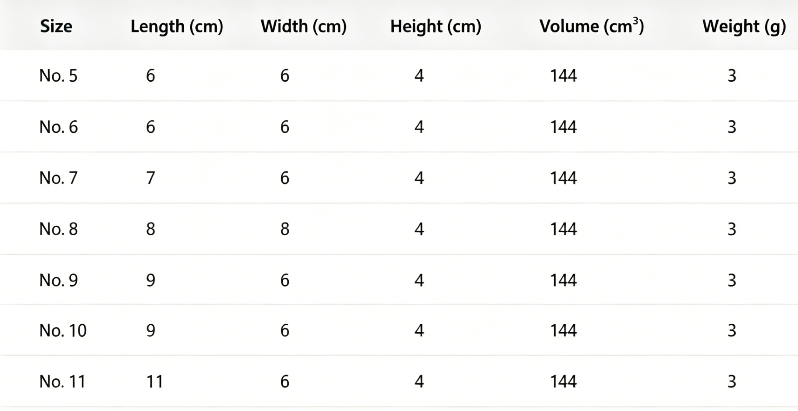
Task: Click the No. 7 size cell
Action: [59, 178]
